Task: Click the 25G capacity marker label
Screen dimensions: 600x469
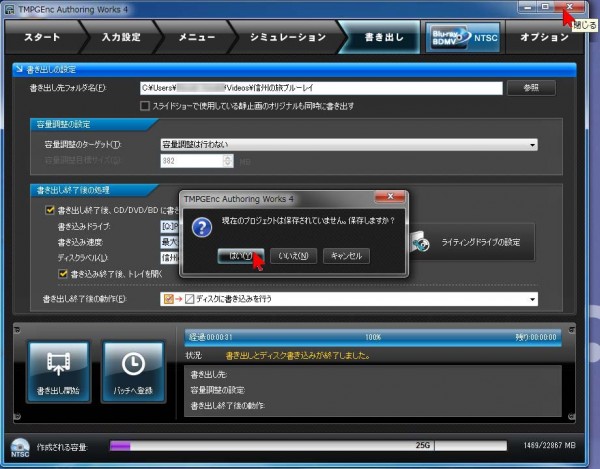Action: (x=423, y=445)
